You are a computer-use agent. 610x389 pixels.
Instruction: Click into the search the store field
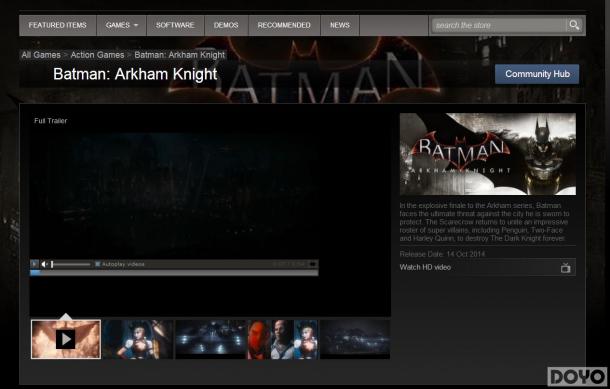(x=499, y=25)
